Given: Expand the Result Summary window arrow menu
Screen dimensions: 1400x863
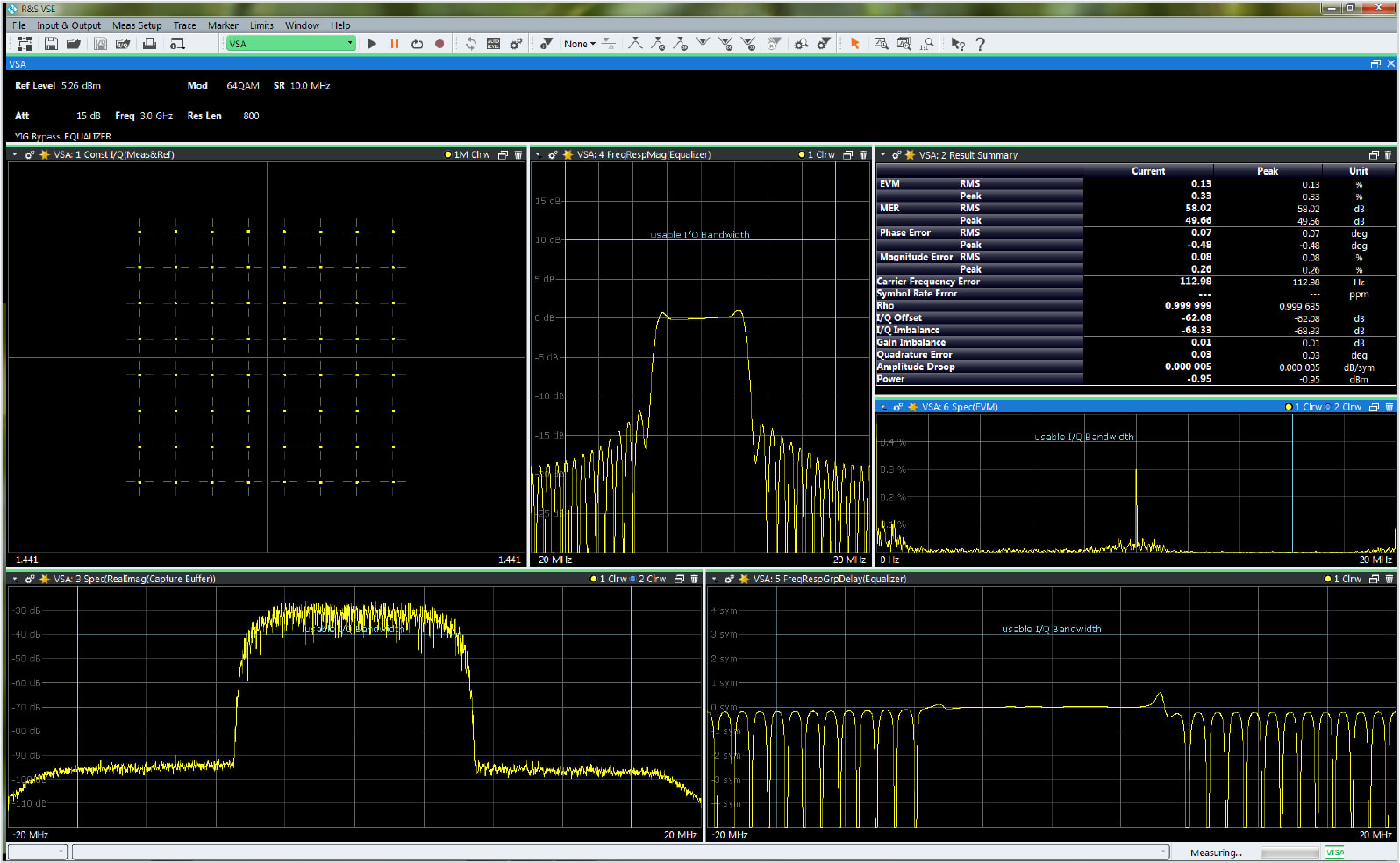Looking at the screenshot, I should (x=883, y=155).
